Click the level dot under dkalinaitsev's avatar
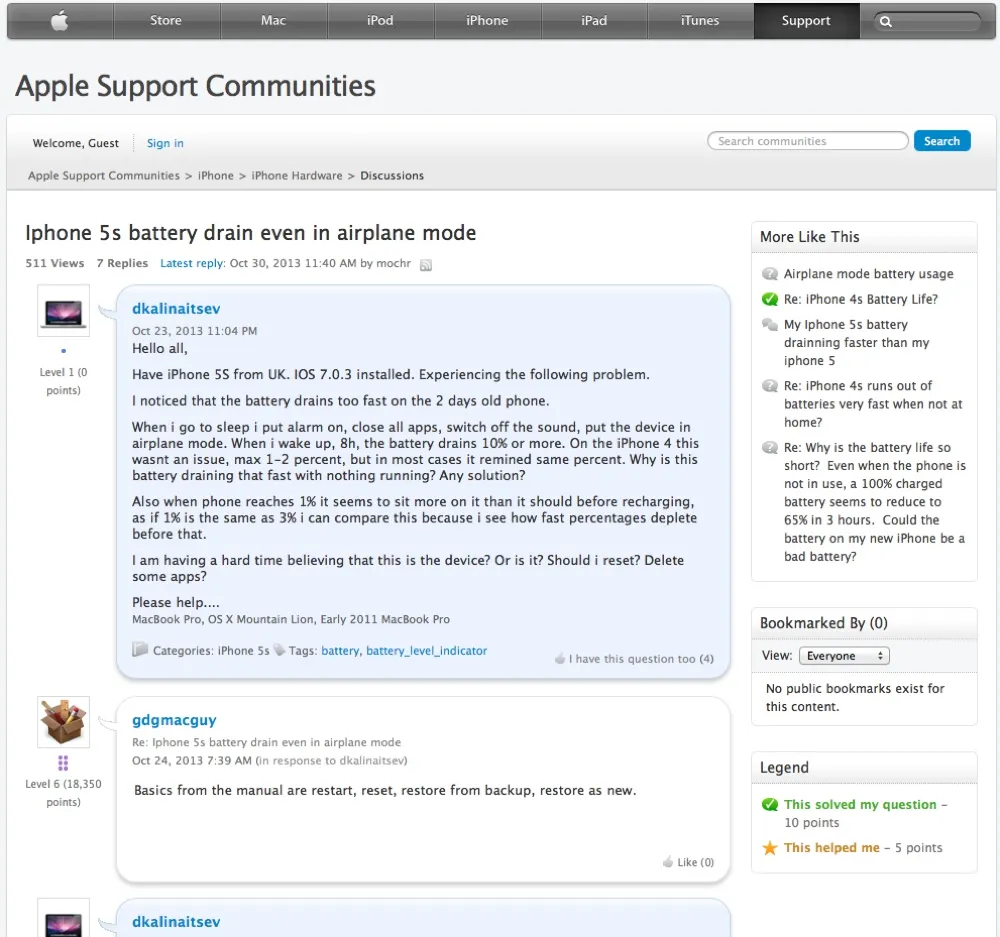 [63, 351]
